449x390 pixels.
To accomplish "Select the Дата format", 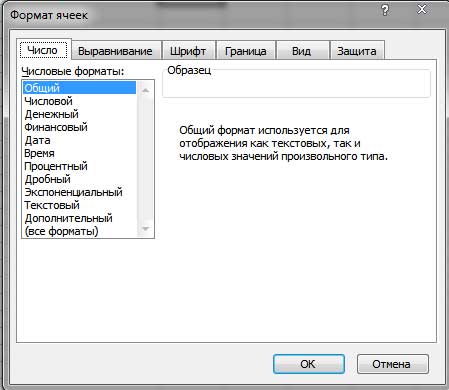I will [80, 140].
